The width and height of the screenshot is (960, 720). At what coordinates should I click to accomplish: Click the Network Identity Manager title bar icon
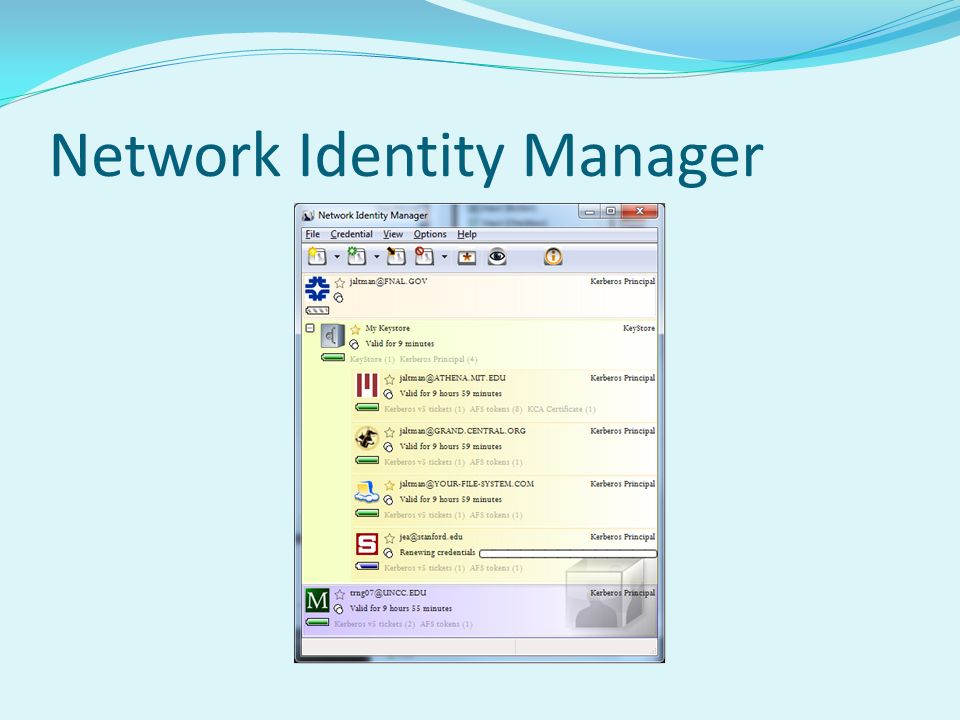click(308, 216)
